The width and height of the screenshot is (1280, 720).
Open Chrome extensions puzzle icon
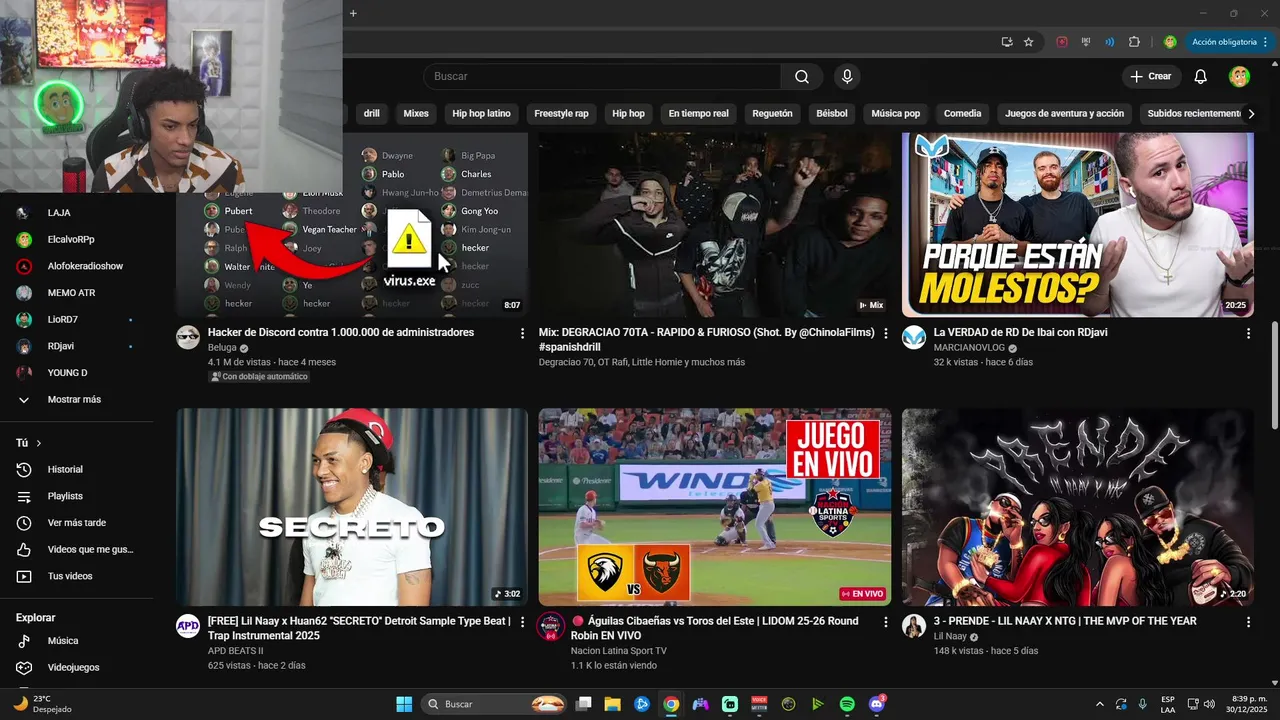(x=1134, y=42)
